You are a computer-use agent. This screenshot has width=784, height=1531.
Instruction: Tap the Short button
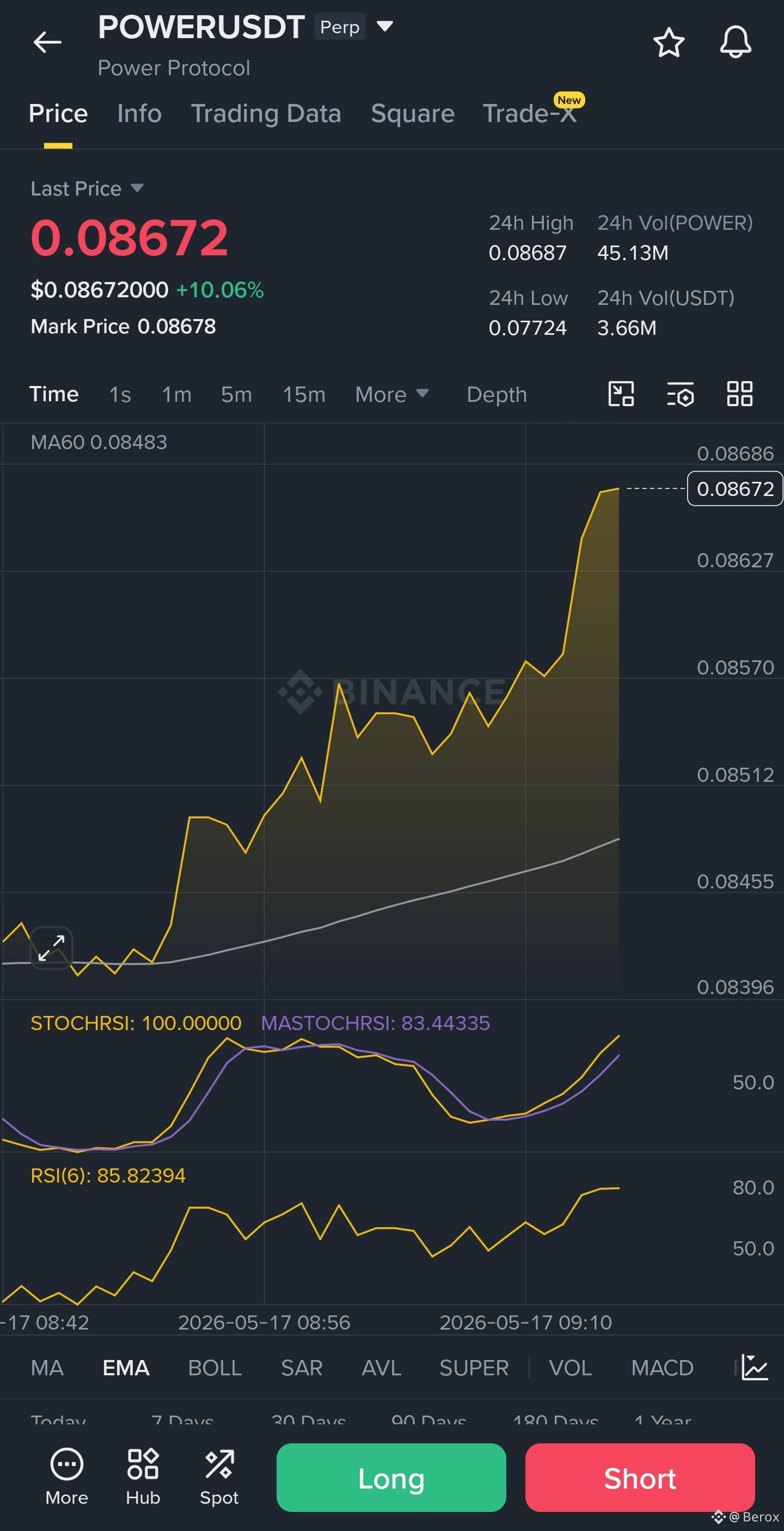(x=640, y=1478)
